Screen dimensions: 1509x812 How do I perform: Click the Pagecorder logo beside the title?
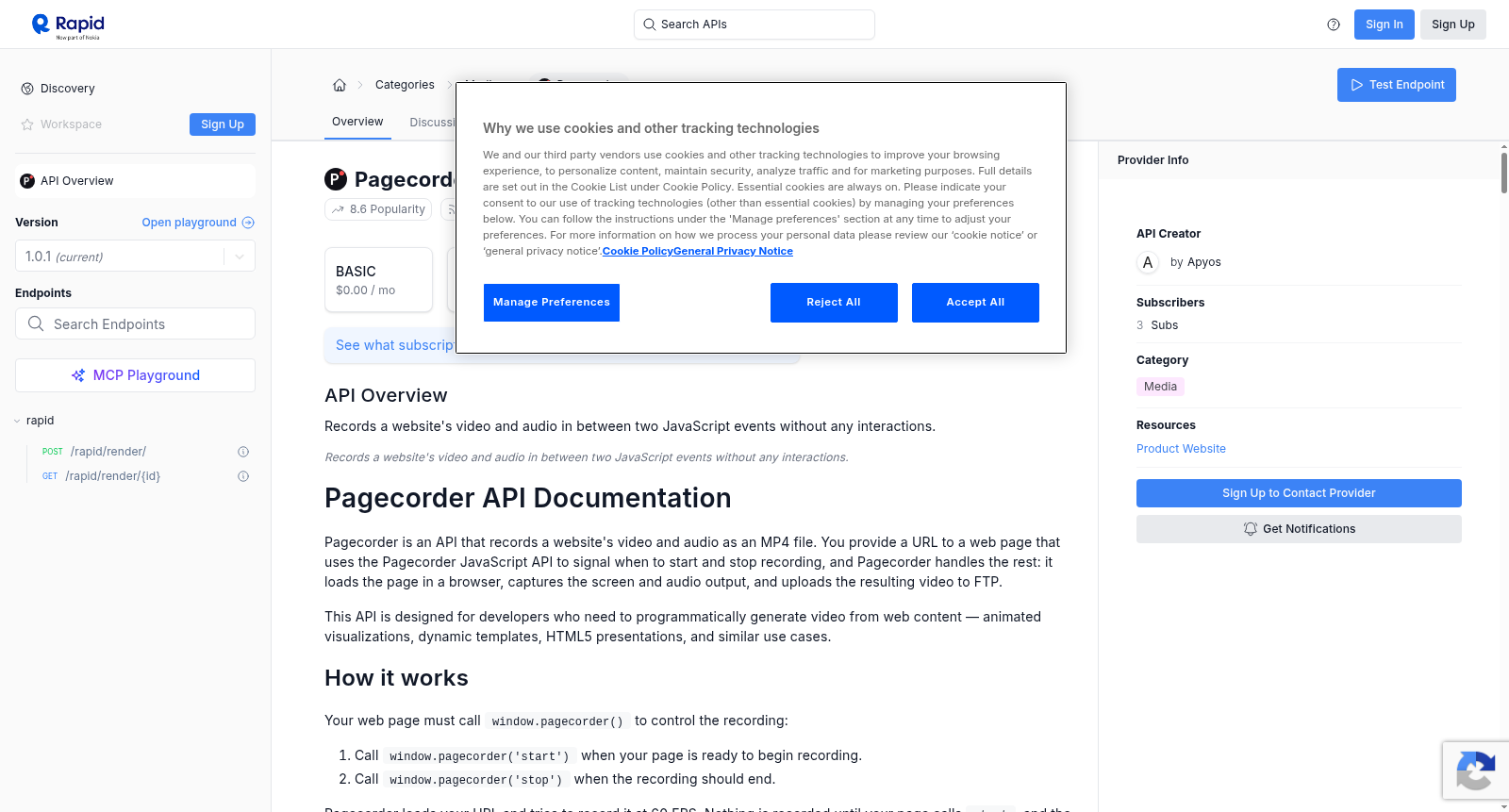coord(336,179)
